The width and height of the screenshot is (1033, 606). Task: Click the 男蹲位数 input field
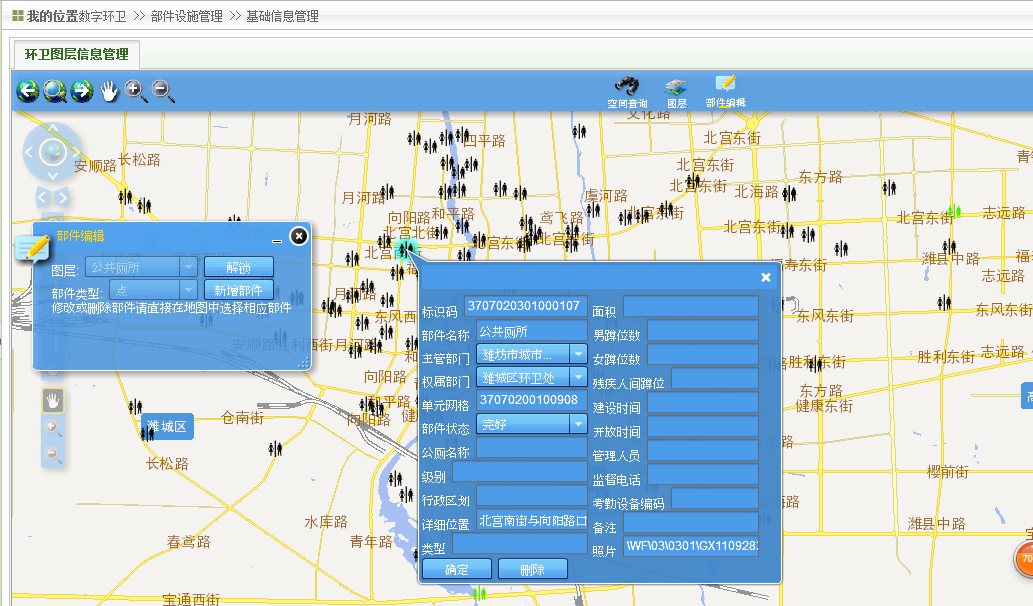(703, 330)
